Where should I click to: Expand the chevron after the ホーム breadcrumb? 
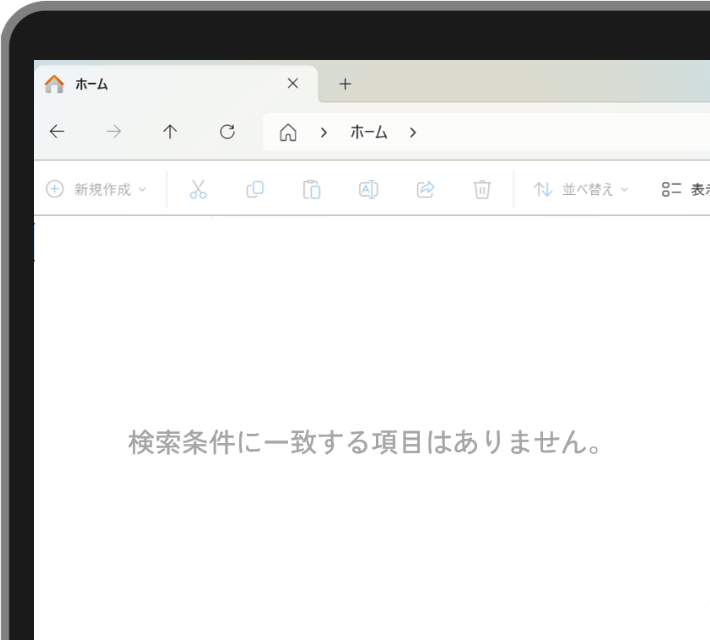[x=413, y=132]
